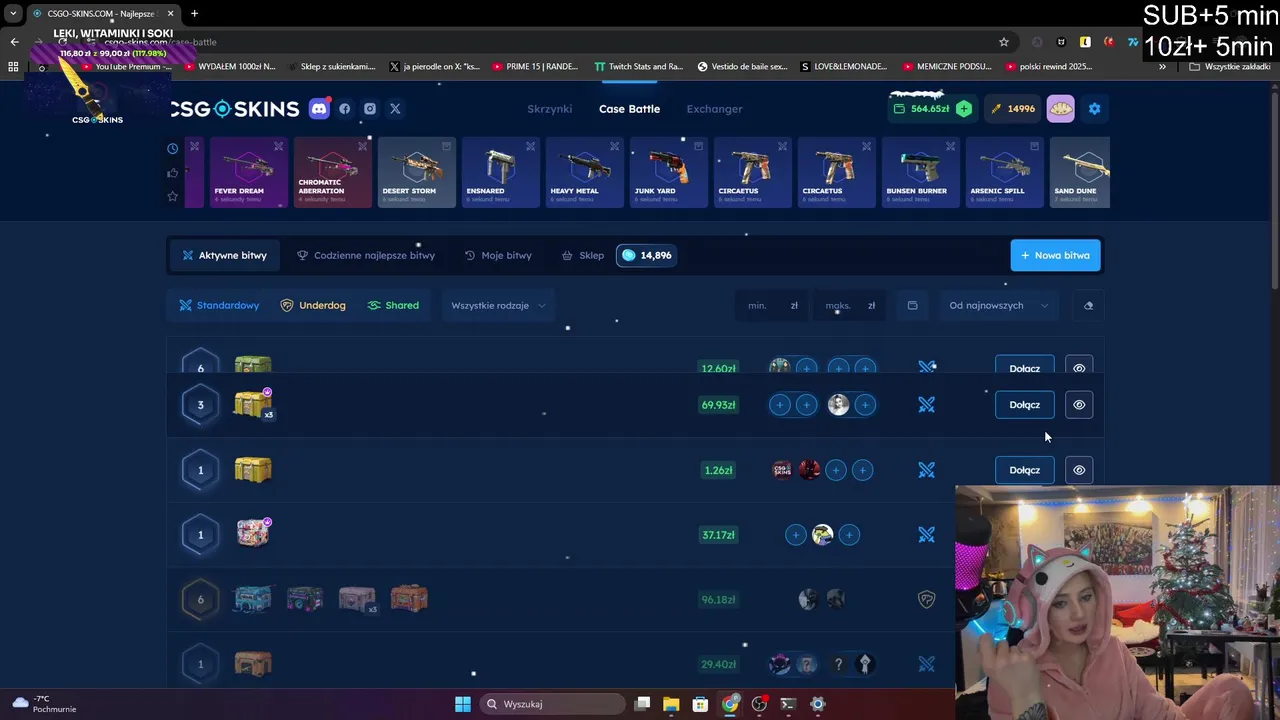1280x720 pixels.
Task: Click the yellow case in the 1.26zł battle
Action: [253, 470]
